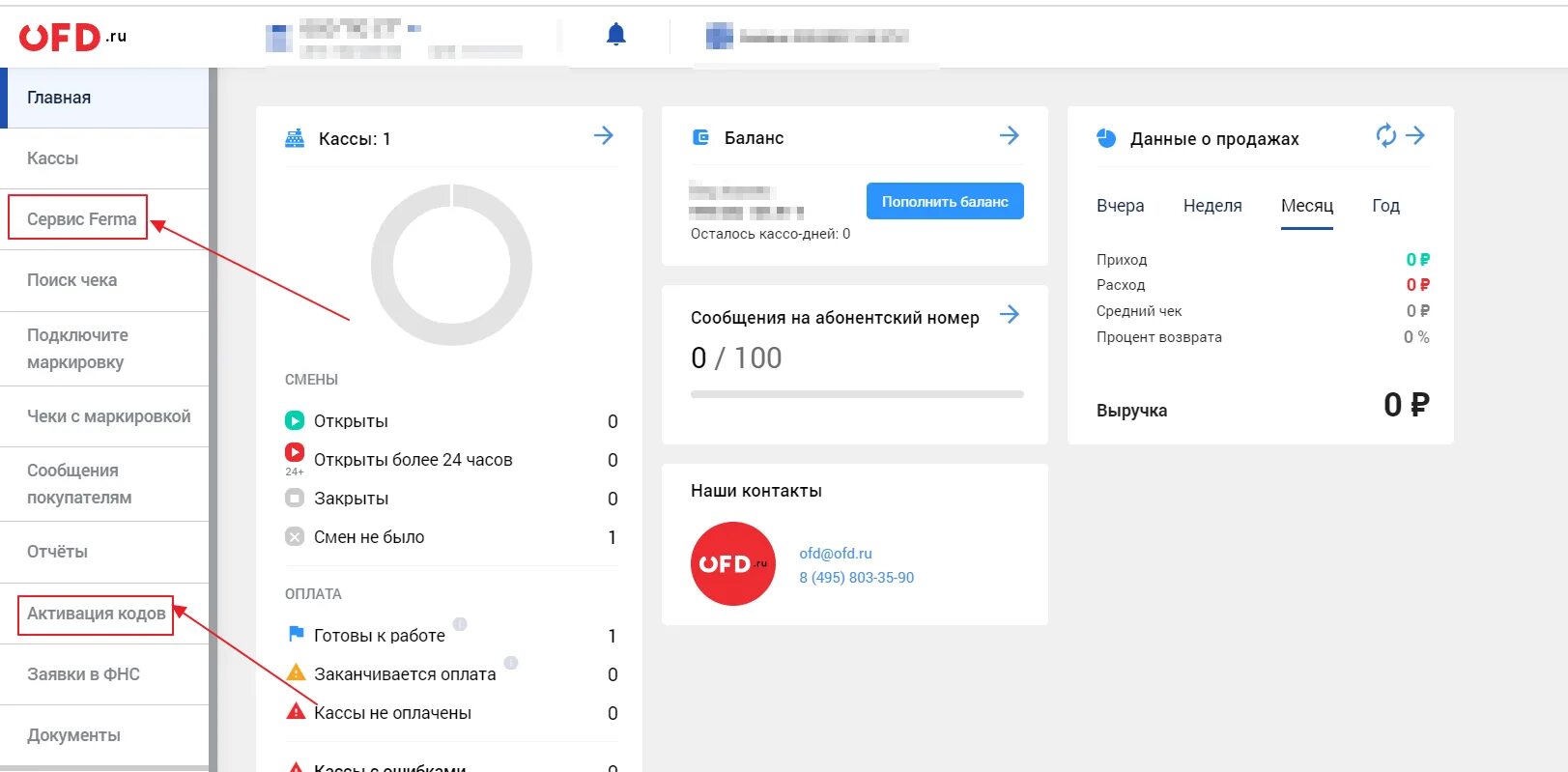Click the Готовы к работе label
Viewport: 1568px width, 772px height.
pos(380,636)
